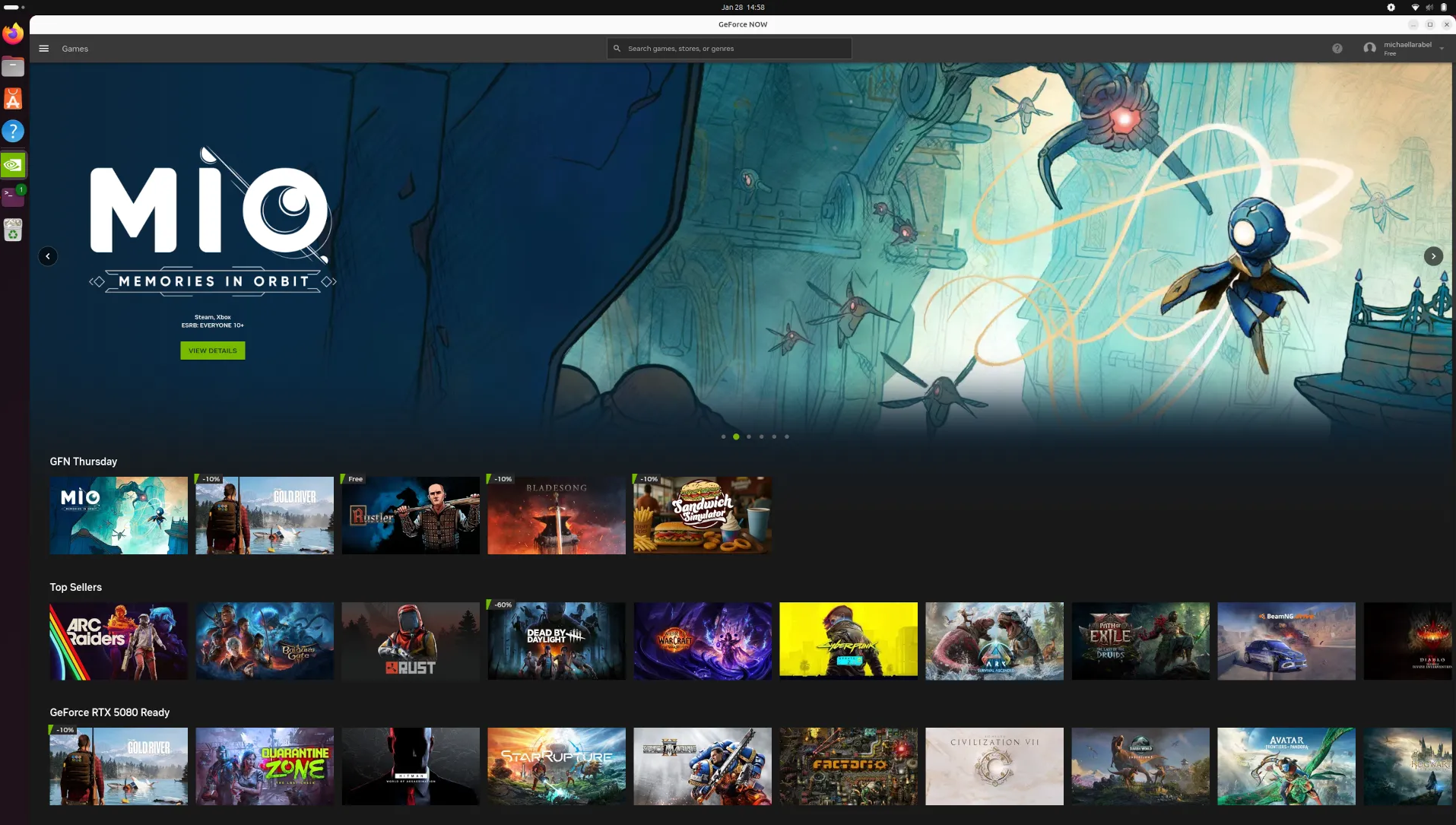Select the fourth carousel dot
Viewport: 1456px width, 825px height.
tap(761, 436)
